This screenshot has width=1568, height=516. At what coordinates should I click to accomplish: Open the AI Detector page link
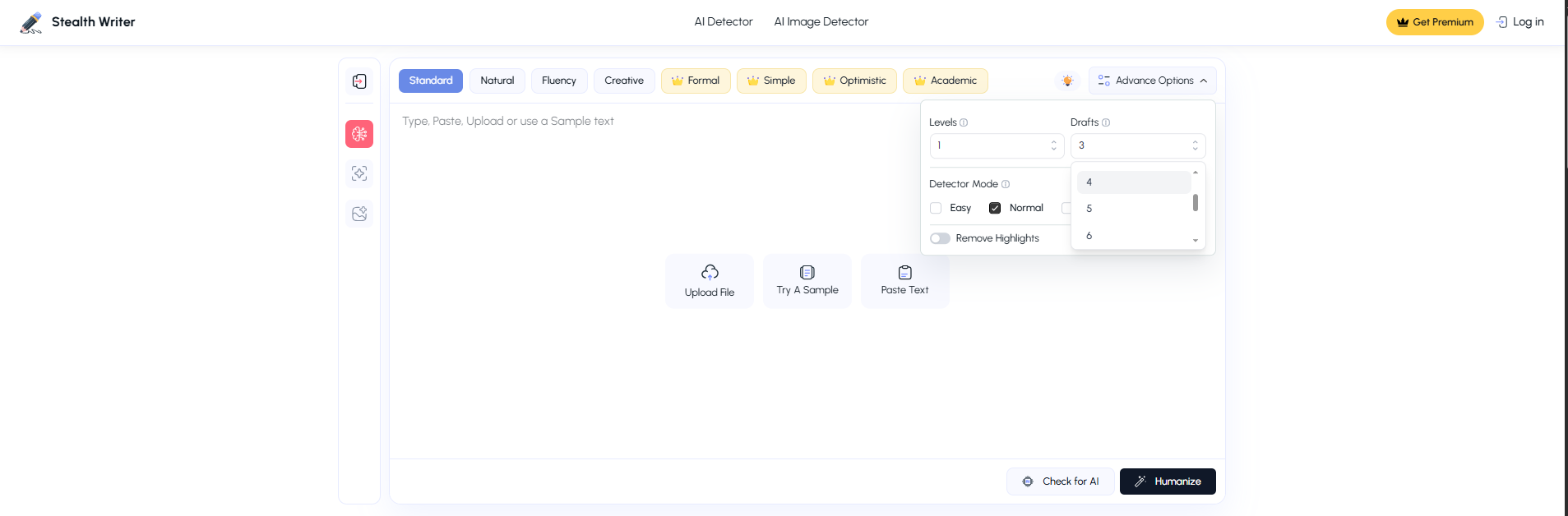[724, 22]
